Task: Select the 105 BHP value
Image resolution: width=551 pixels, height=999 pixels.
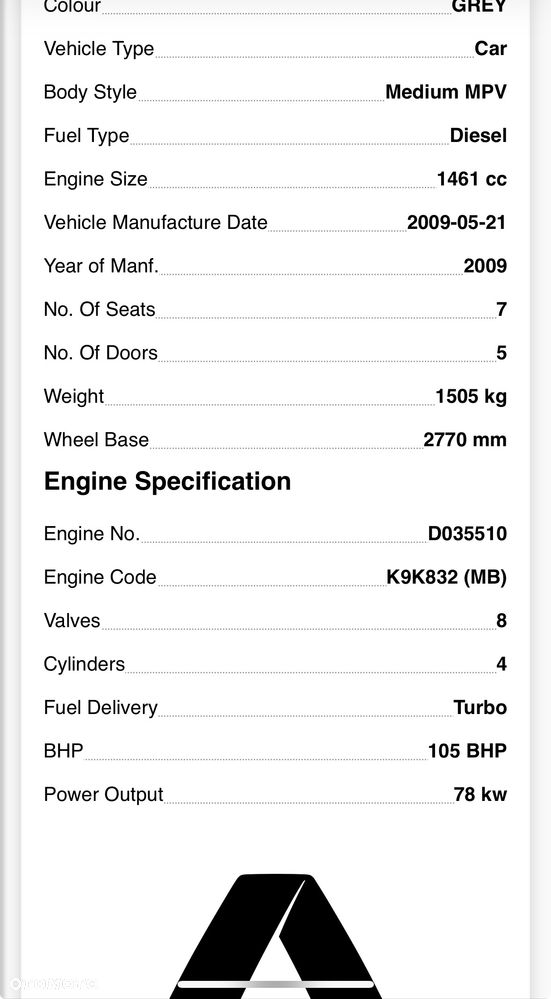Action: 468,751
